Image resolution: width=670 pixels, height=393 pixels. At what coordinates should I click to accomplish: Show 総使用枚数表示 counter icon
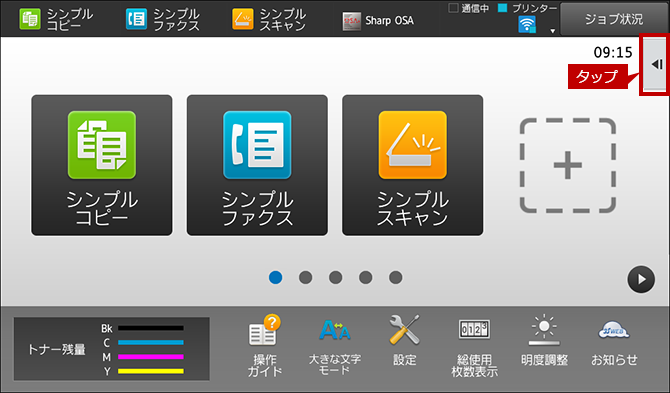tap(474, 347)
